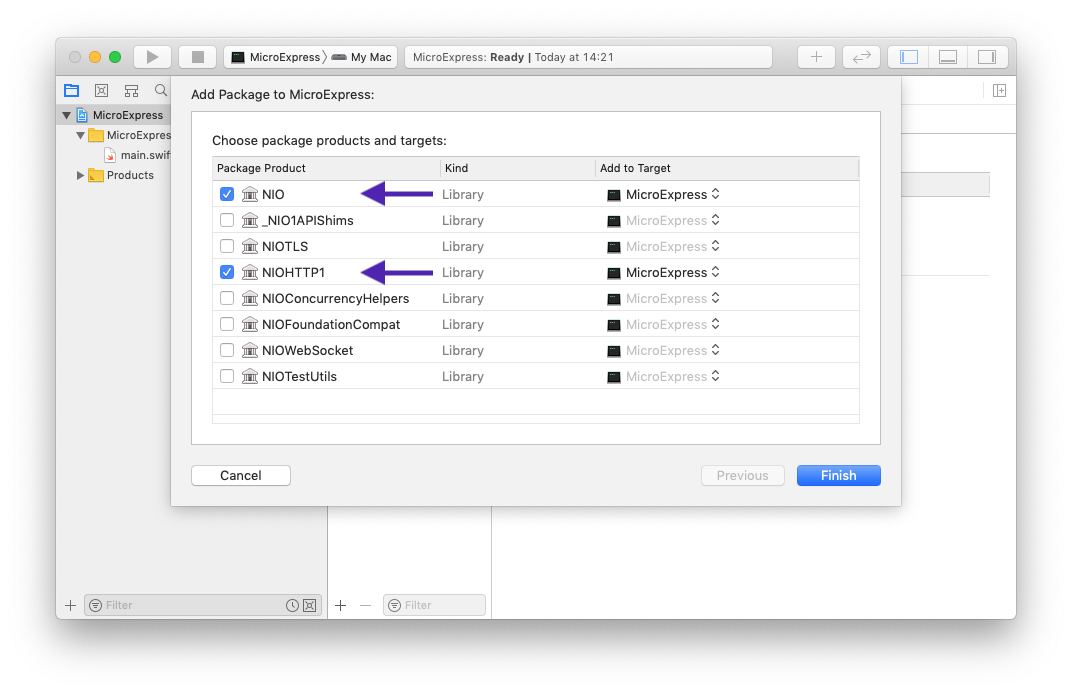The width and height of the screenshot is (1072, 693).
Task: Sort by Package Product column header
Action: pyautogui.click(x=326, y=168)
